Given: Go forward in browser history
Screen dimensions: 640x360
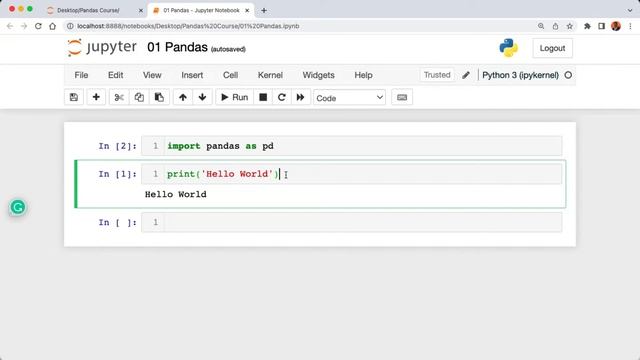Looking at the screenshot, I should click(x=24, y=26).
